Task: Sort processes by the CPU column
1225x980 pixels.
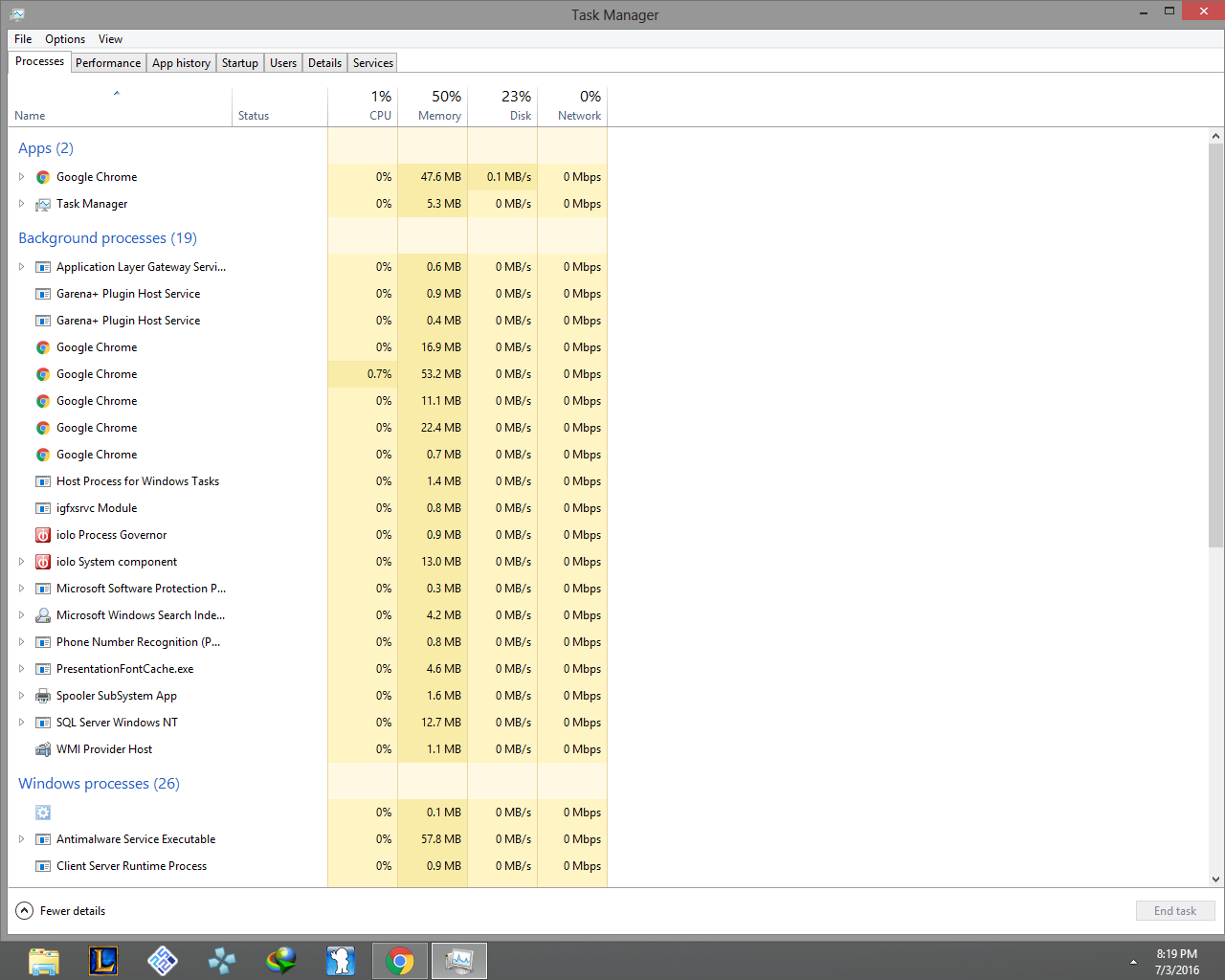Action: 363,106
